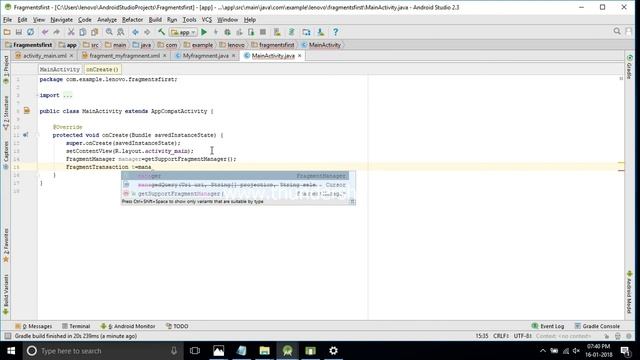Viewport: 640px width, 360px height.
Task: Click the navigate Back arrow icon
Action: click(135, 32)
